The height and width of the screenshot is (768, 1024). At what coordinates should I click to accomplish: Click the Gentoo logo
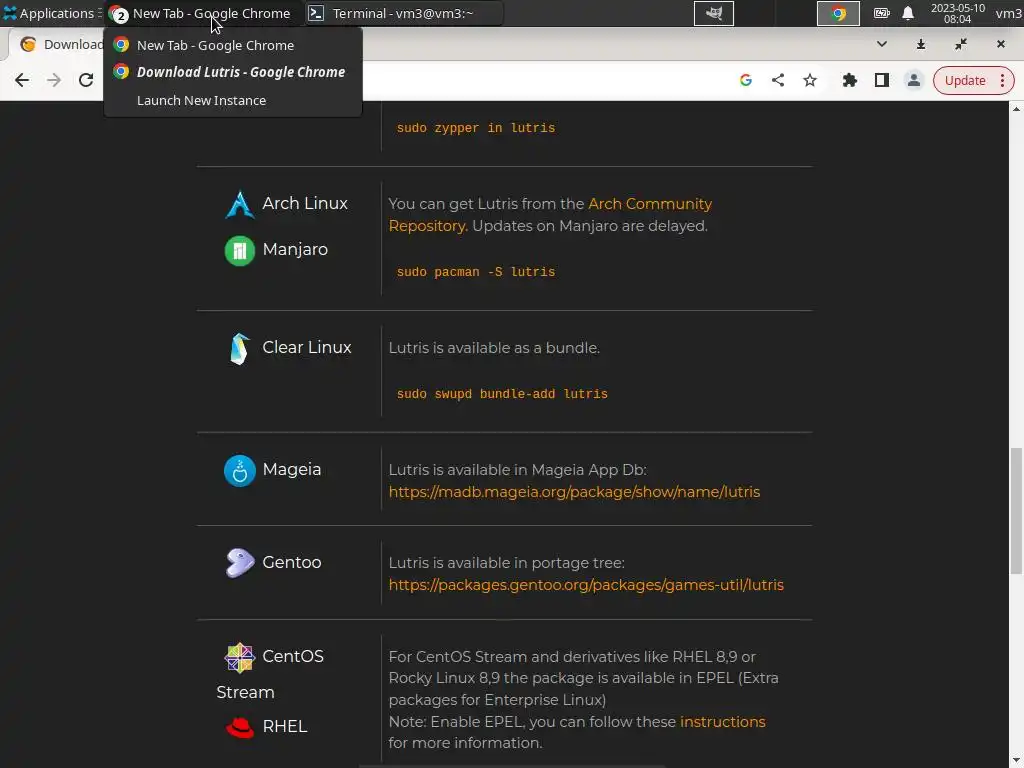coord(240,562)
